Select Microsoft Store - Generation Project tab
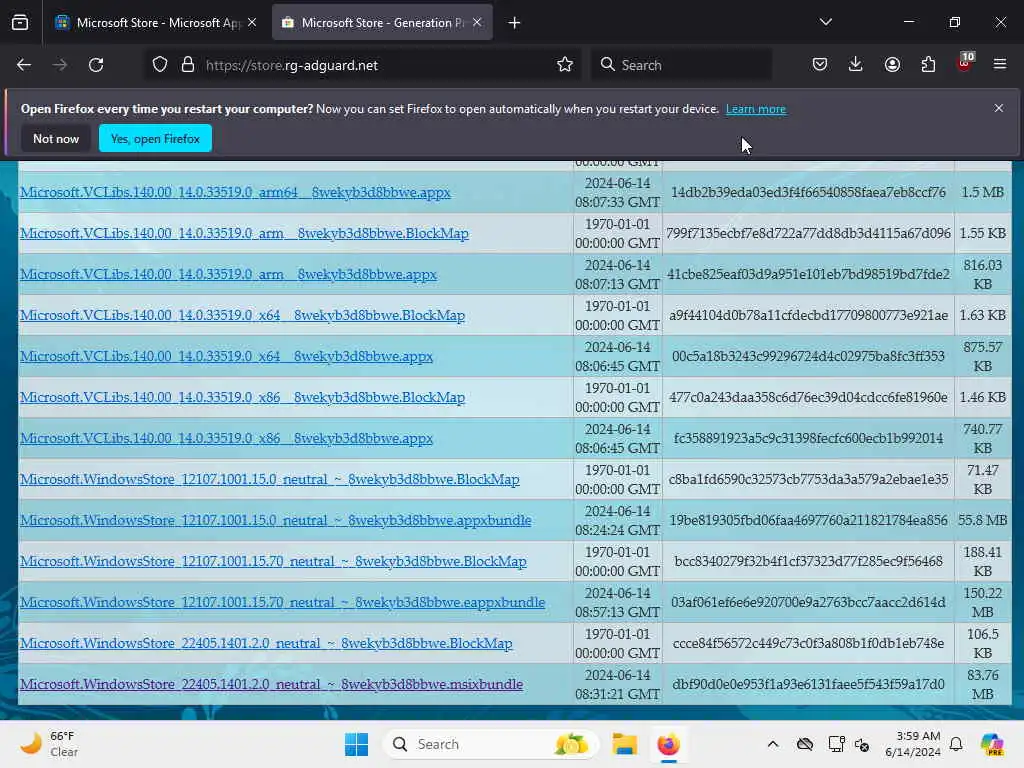This screenshot has width=1024, height=768. coord(382,22)
